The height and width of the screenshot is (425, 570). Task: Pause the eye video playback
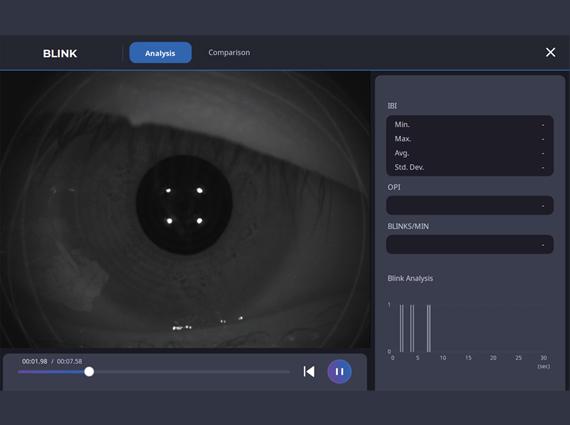(340, 372)
